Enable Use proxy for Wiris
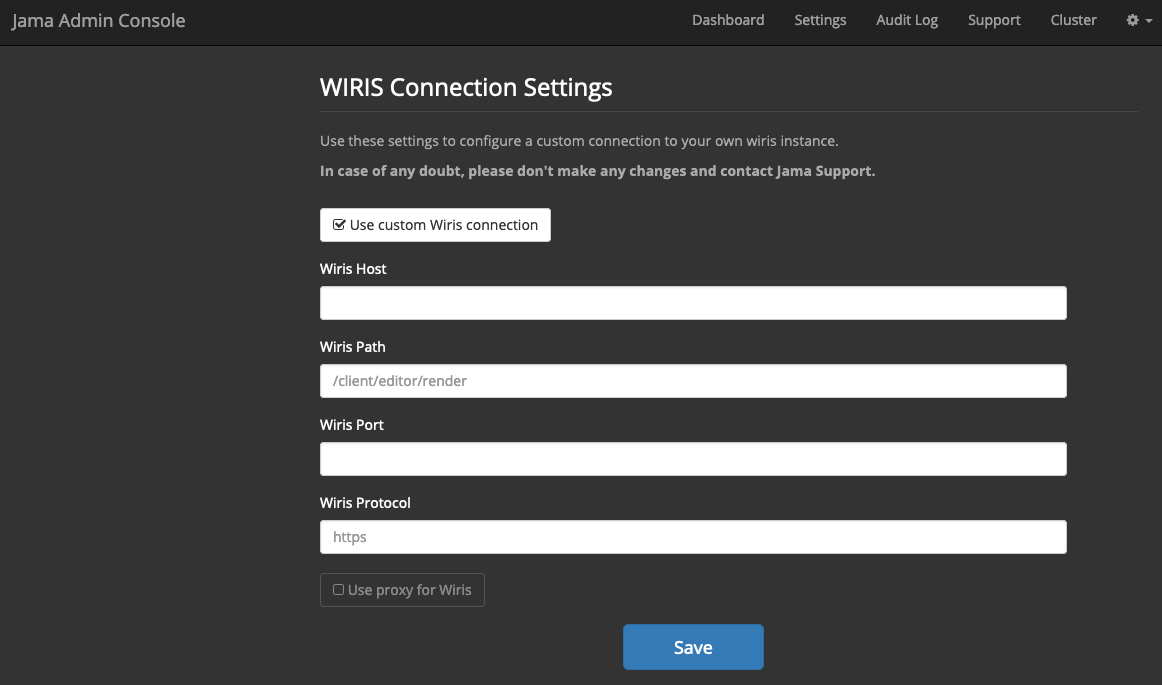1162x685 pixels. [402, 590]
